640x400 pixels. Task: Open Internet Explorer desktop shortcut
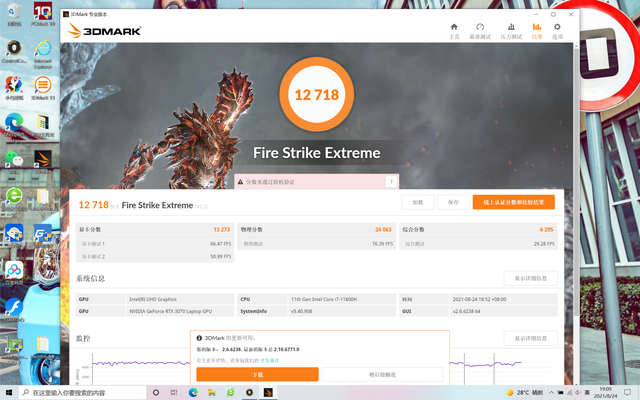pyautogui.click(x=43, y=54)
